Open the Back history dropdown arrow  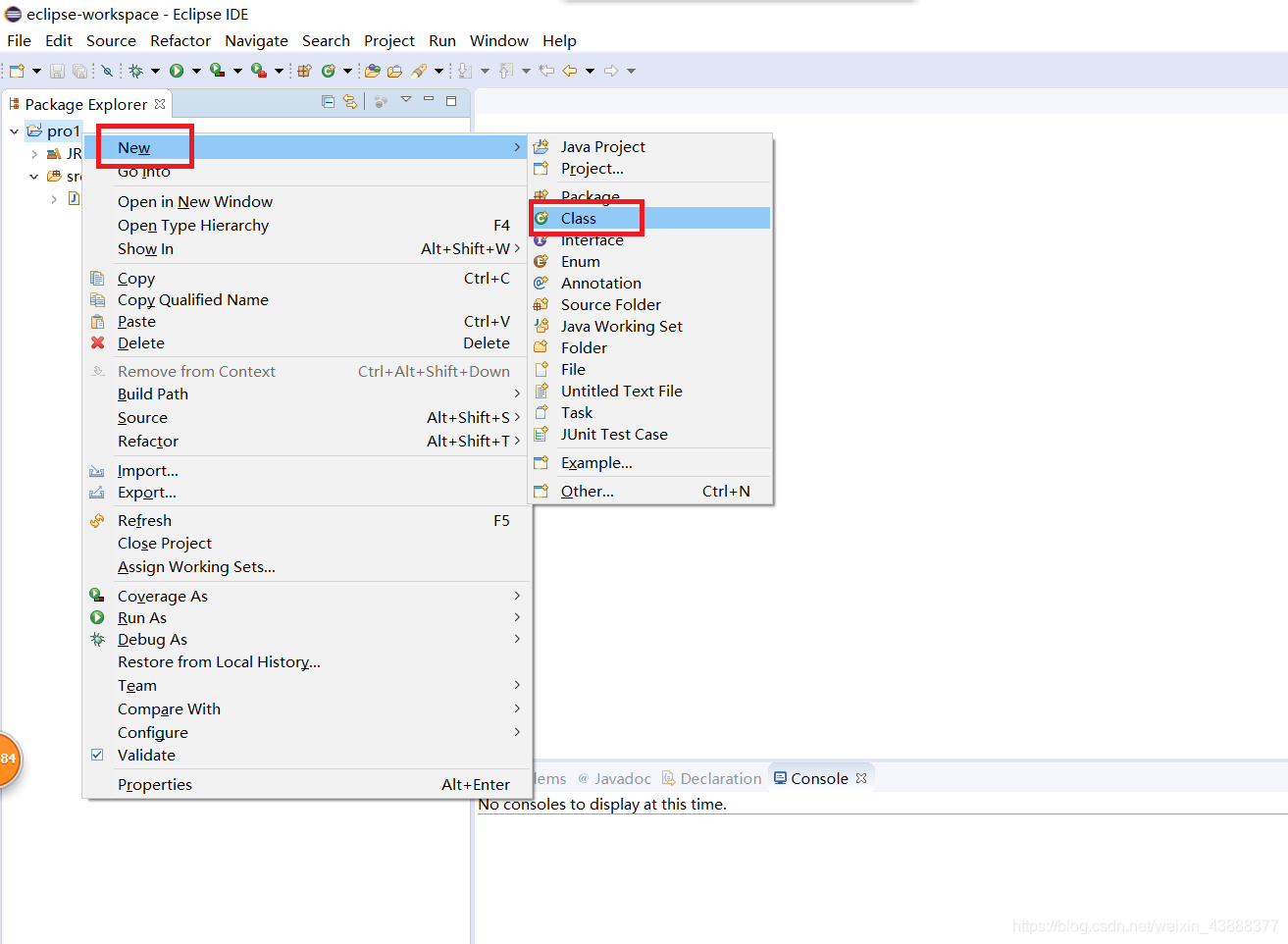590,71
